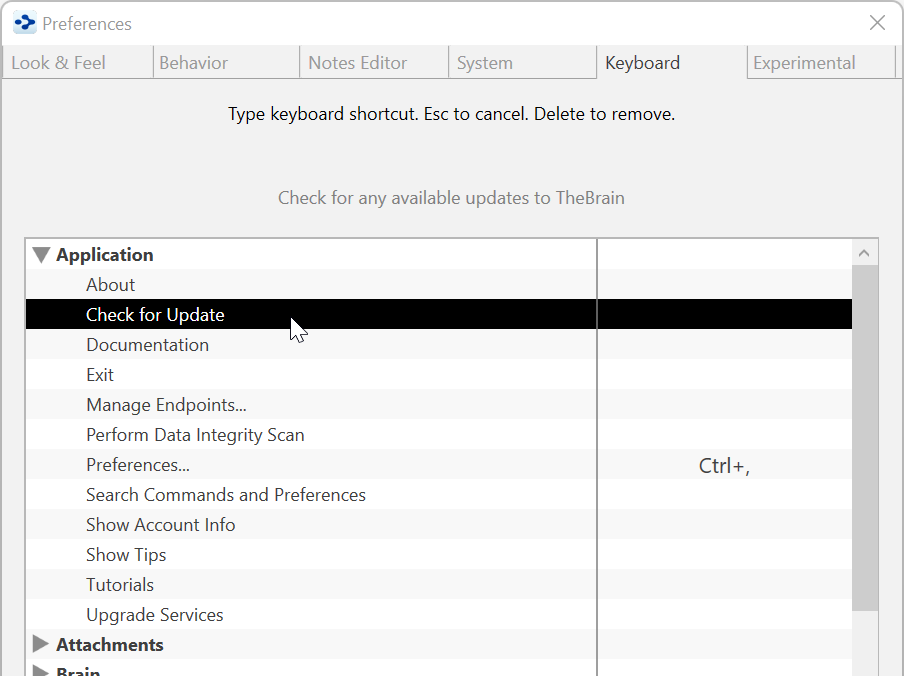Expand the Brain category

[41, 670]
